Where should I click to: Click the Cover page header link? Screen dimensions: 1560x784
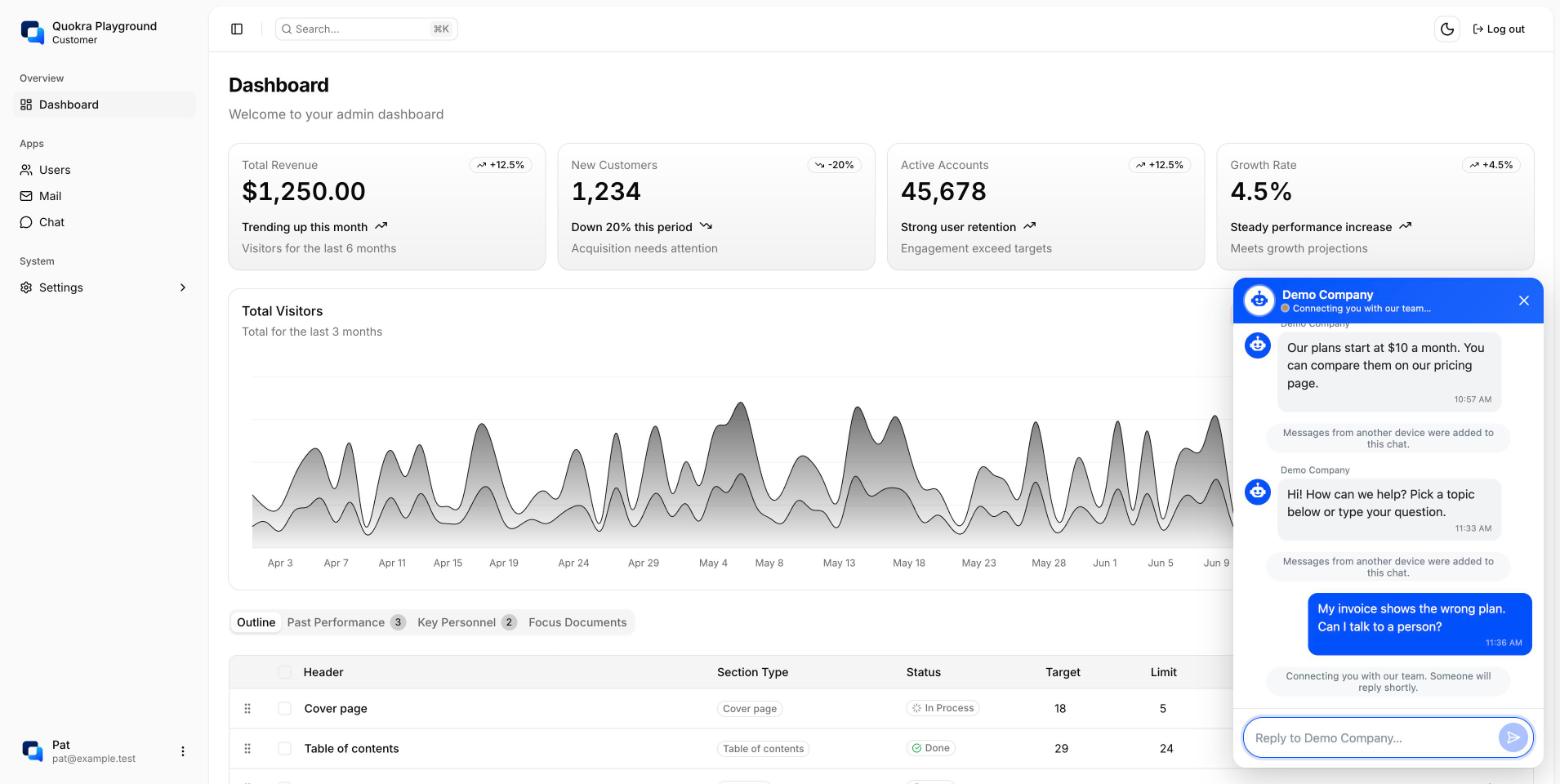[335, 708]
